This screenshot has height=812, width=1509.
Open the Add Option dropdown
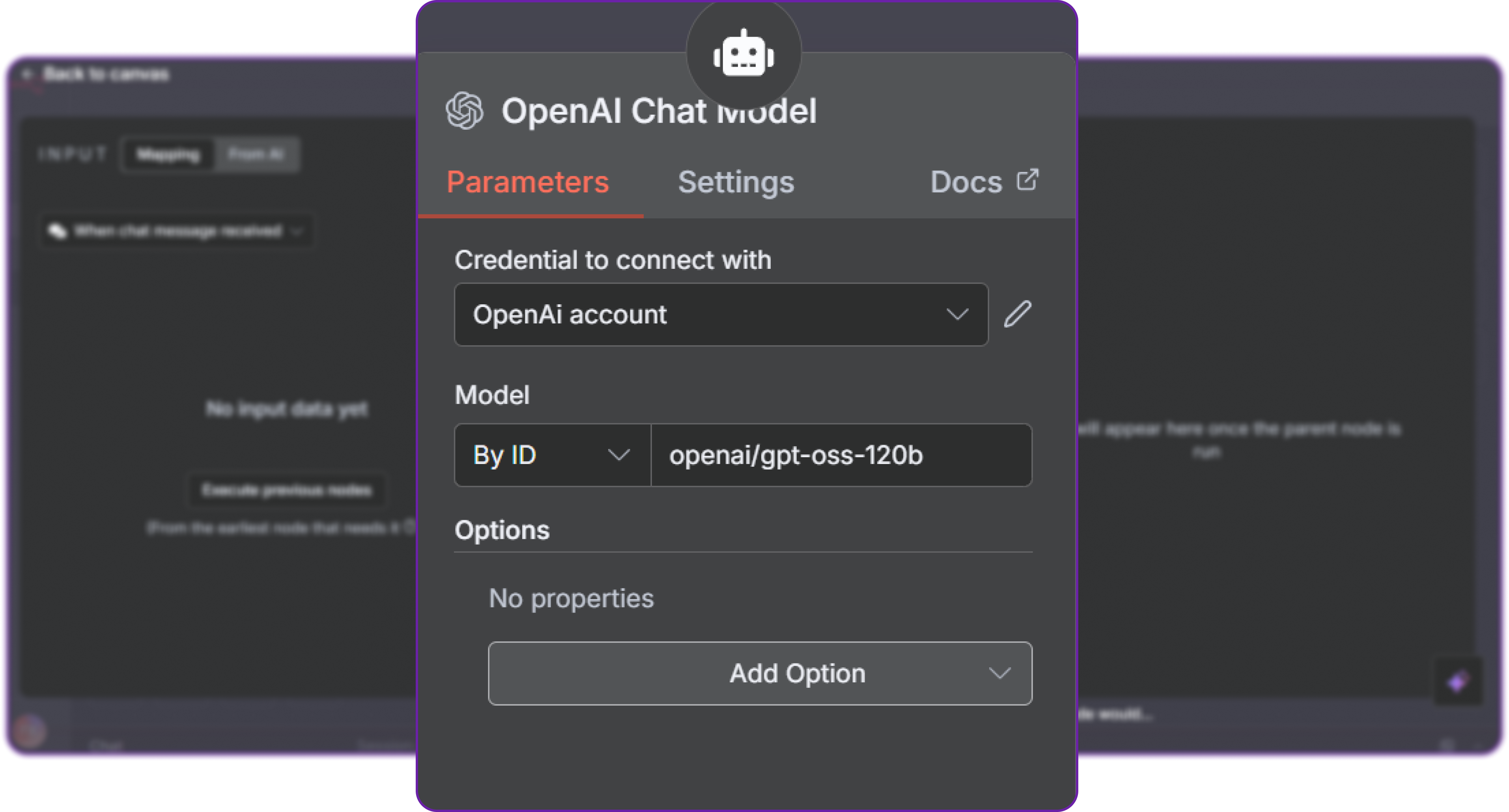pyautogui.click(x=760, y=673)
